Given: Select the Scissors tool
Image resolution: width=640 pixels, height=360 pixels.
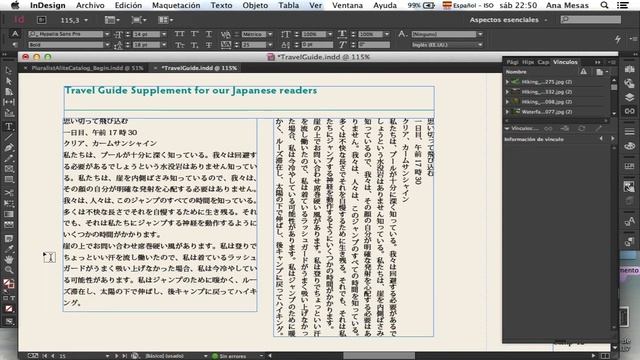Looking at the screenshot, I should (9, 192).
